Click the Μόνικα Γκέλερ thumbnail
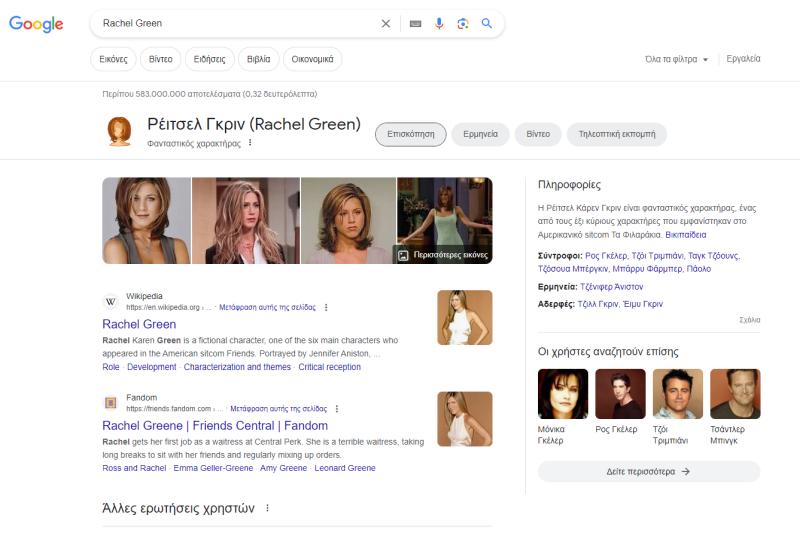Image resolution: width=800 pixels, height=536 pixels. (x=563, y=394)
